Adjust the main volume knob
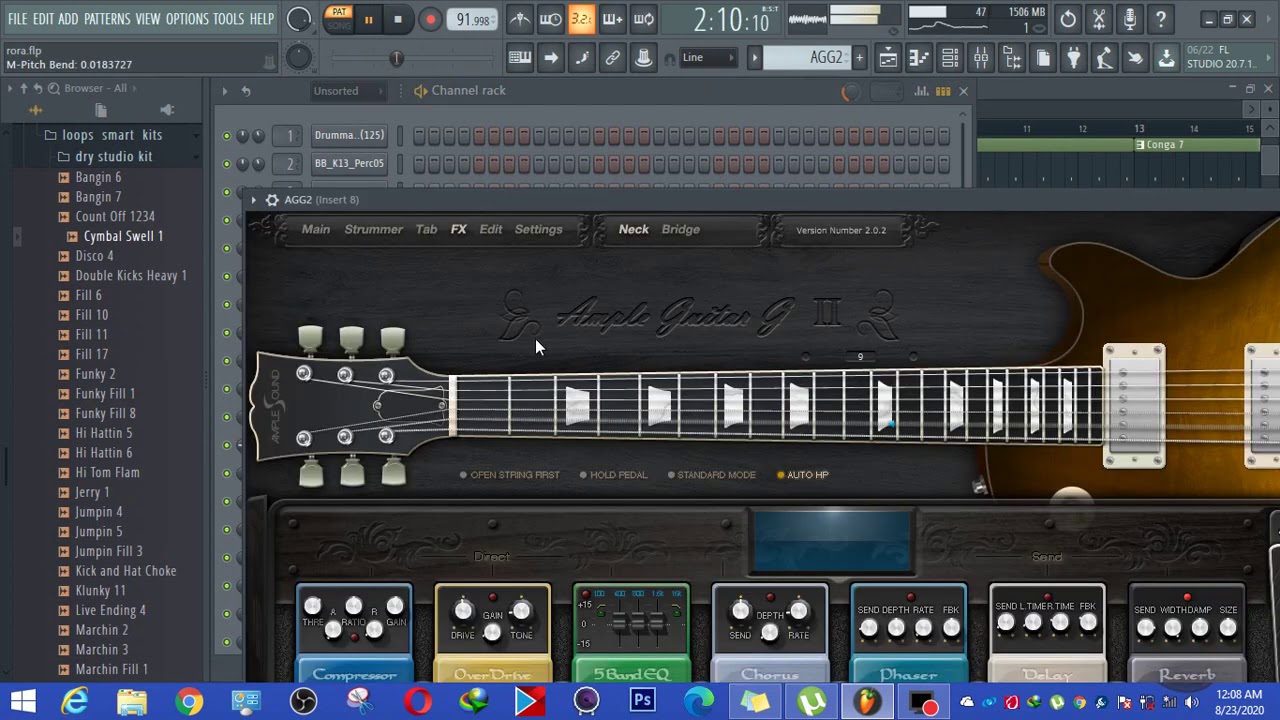The image size is (1280, 720). (299, 19)
